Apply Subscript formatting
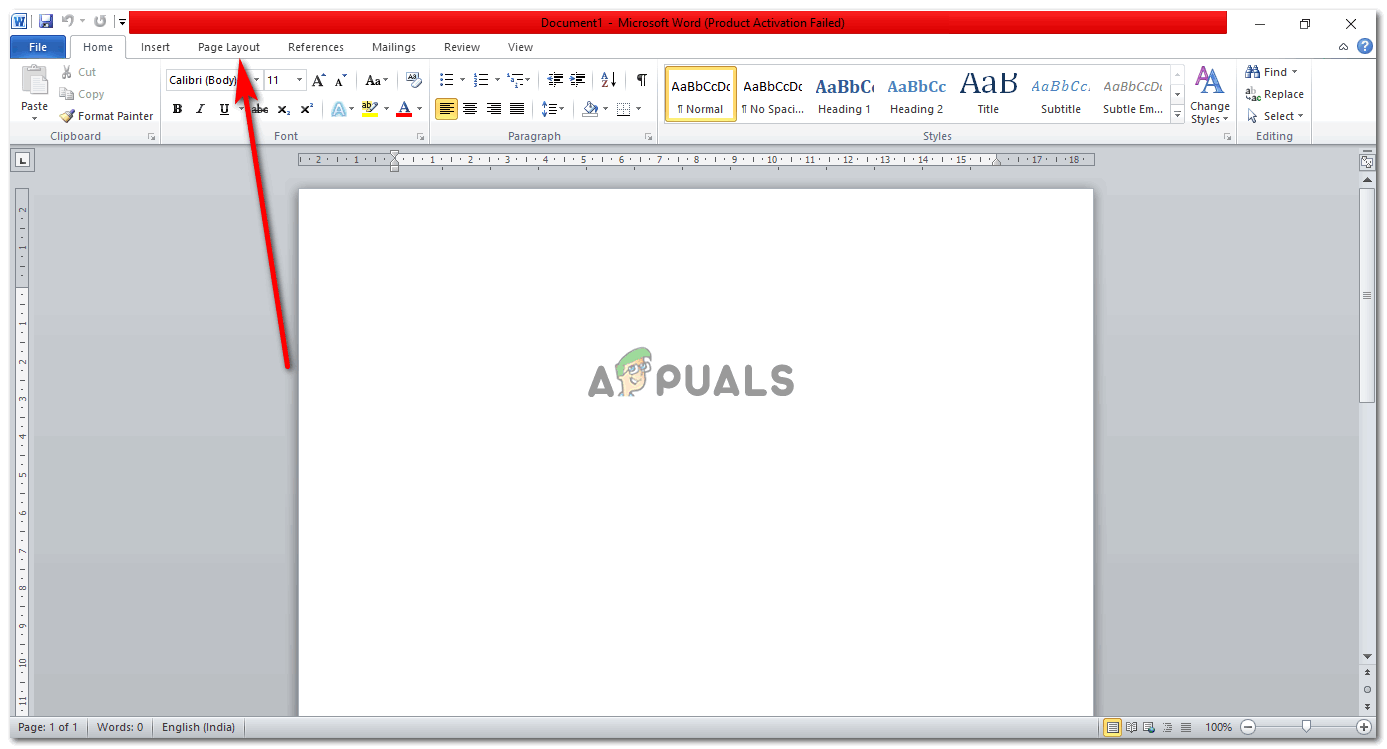 pyautogui.click(x=284, y=109)
